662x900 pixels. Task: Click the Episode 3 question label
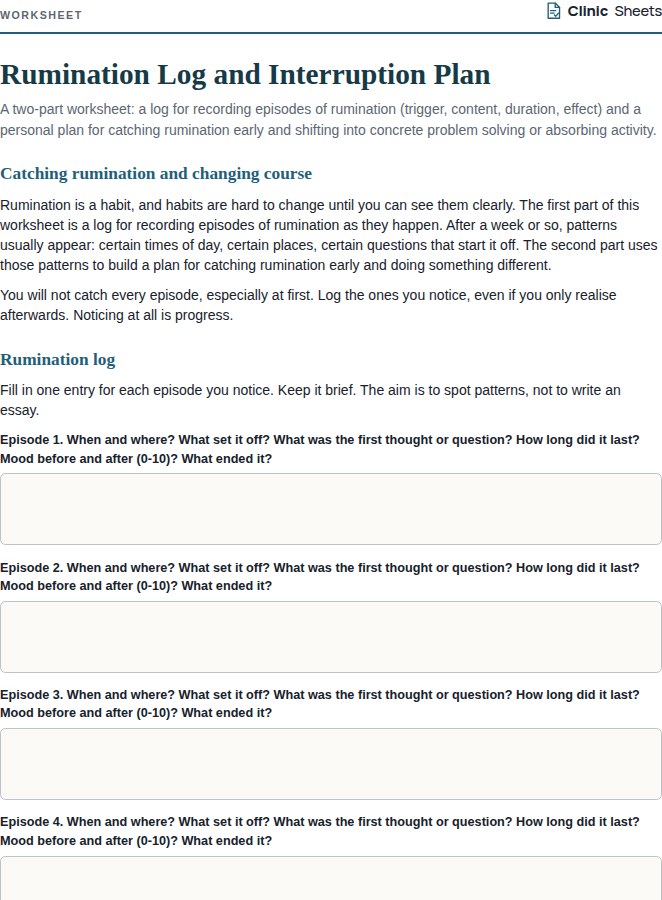coord(320,704)
